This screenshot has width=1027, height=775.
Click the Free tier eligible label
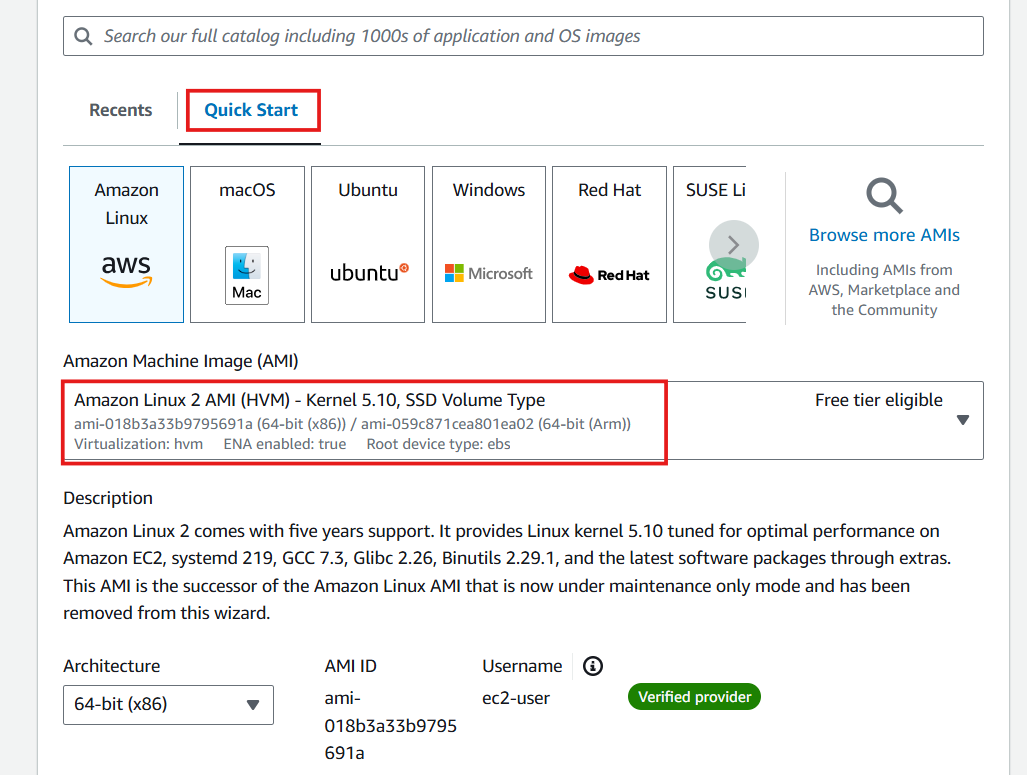(x=878, y=400)
